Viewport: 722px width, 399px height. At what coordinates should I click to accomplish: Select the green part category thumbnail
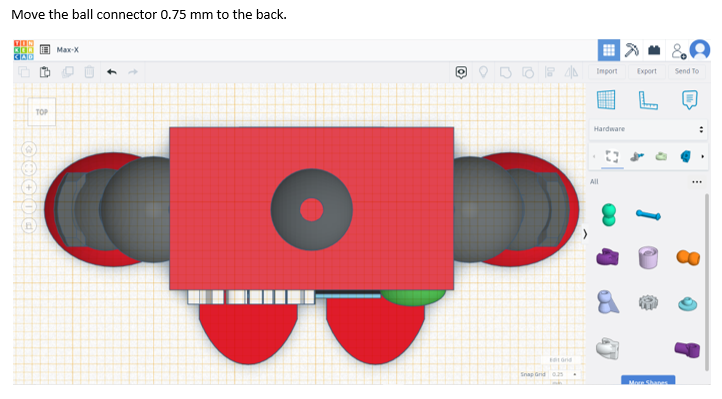coord(661,156)
